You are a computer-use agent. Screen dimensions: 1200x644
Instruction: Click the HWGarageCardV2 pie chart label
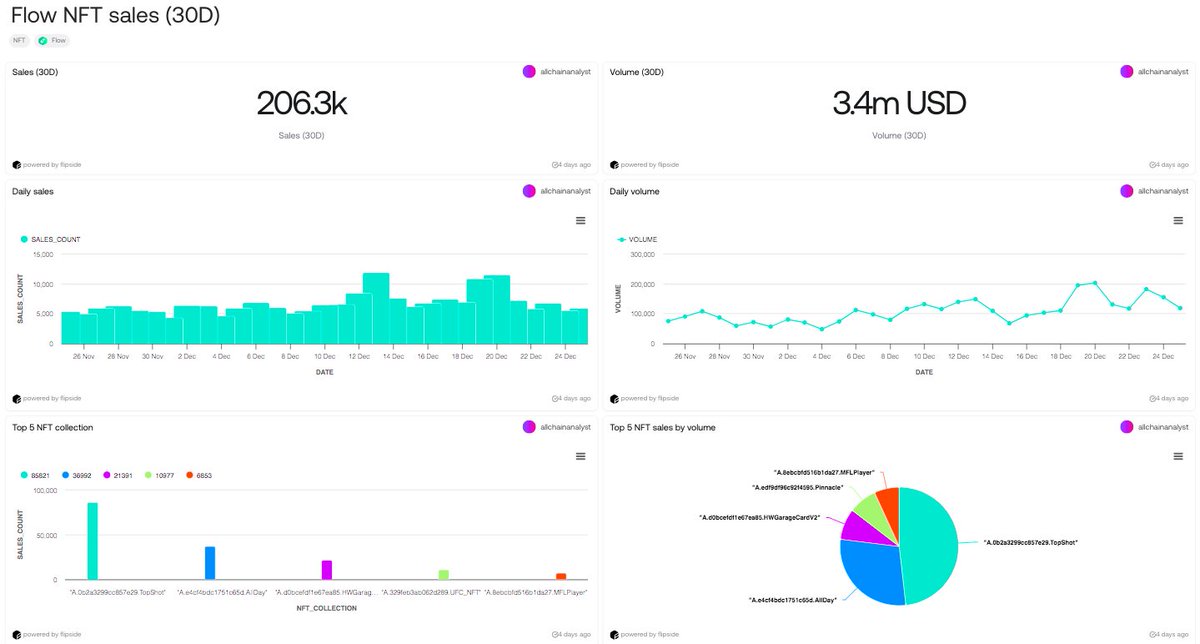(x=759, y=517)
